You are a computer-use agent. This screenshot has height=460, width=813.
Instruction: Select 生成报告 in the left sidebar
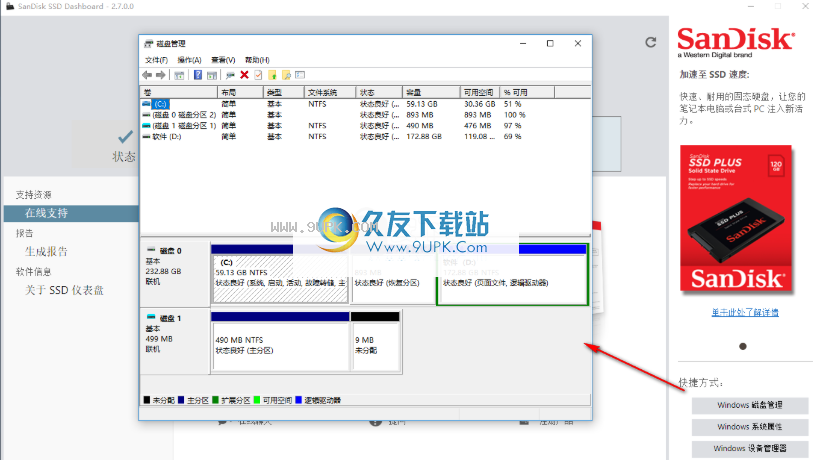coord(47,252)
